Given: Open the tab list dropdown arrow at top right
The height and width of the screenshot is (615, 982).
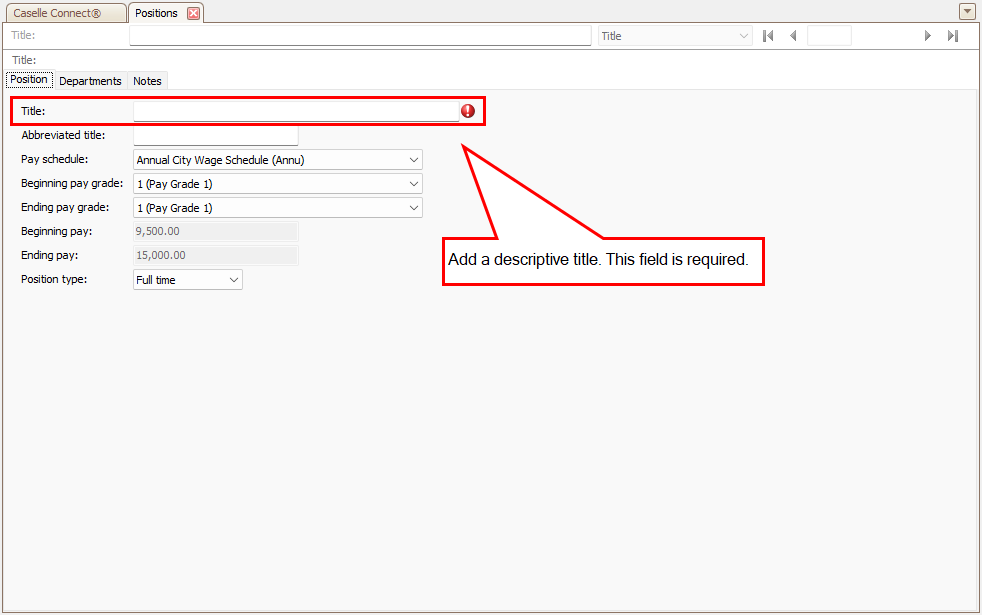Looking at the screenshot, I should click(967, 11).
